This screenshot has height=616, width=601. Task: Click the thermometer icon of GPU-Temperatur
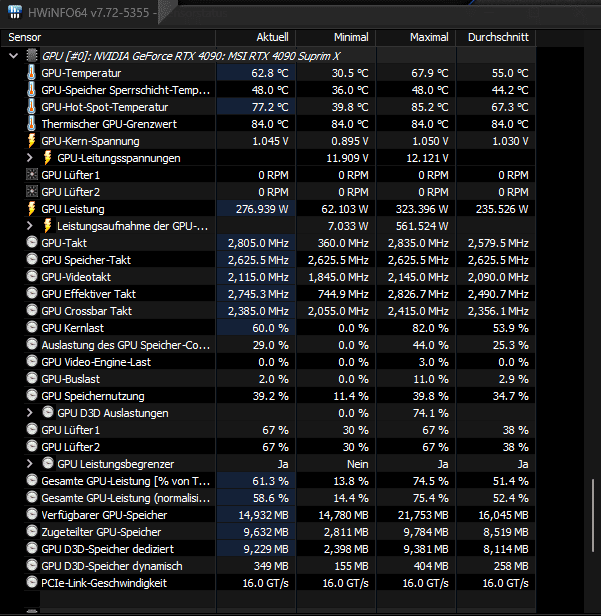31,73
